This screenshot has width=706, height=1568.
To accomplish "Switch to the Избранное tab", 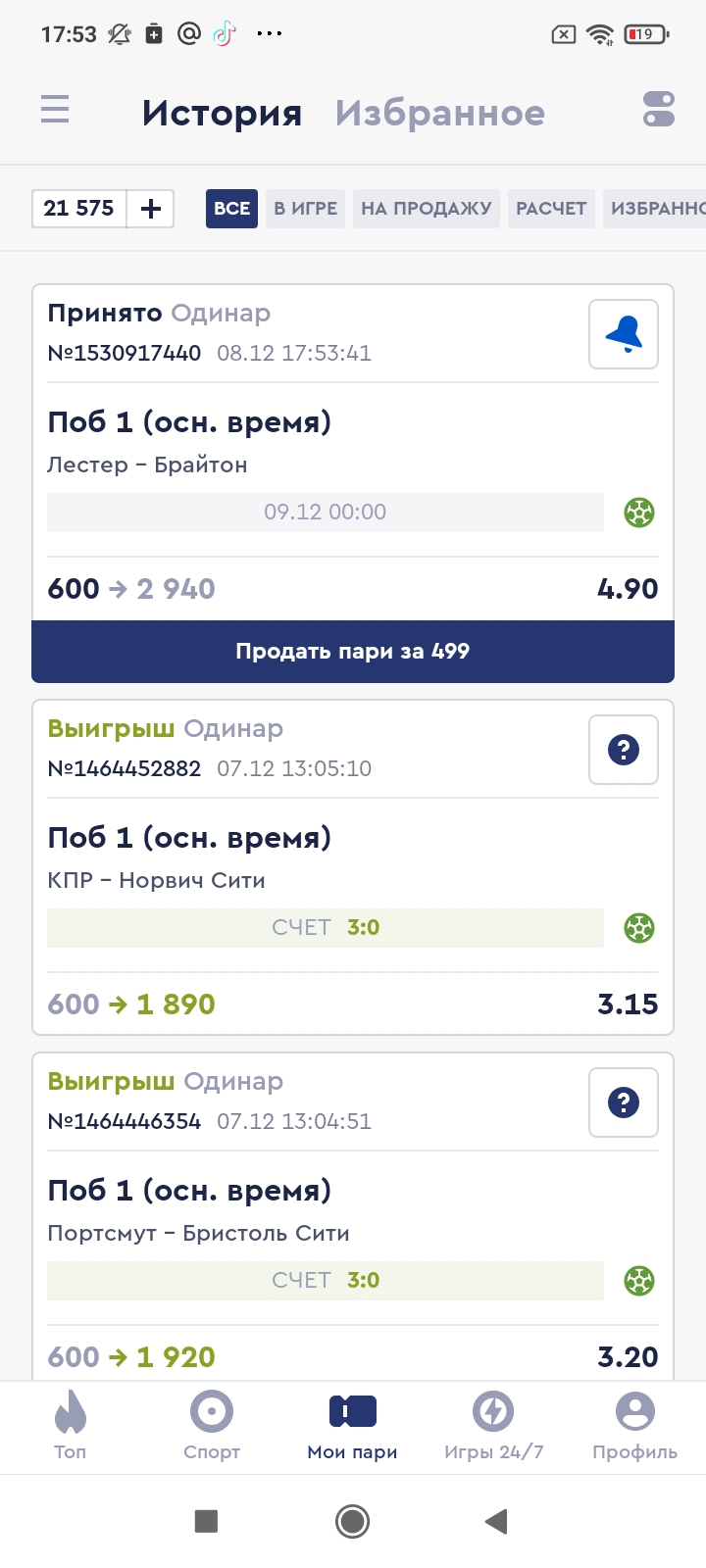I will point(439,113).
